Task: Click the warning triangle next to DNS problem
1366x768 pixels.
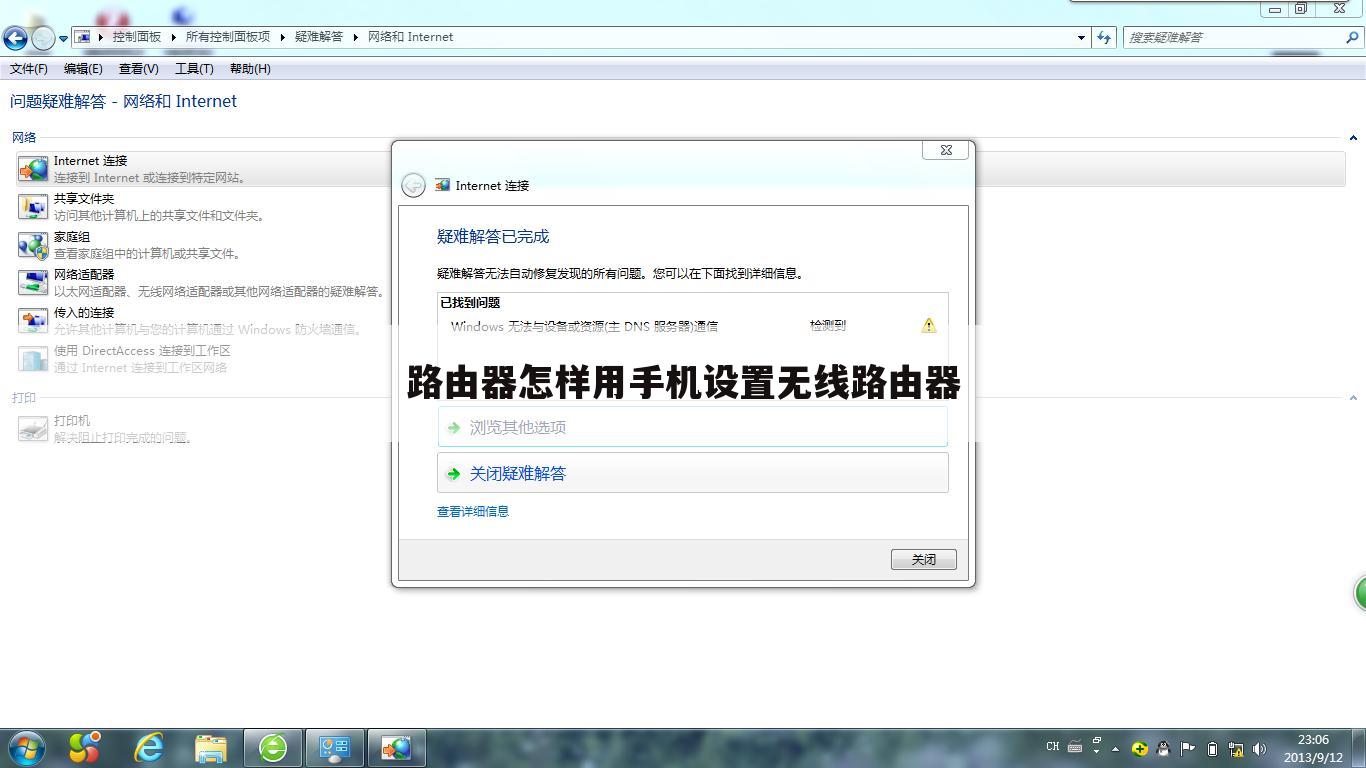Action: click(927, 325)
